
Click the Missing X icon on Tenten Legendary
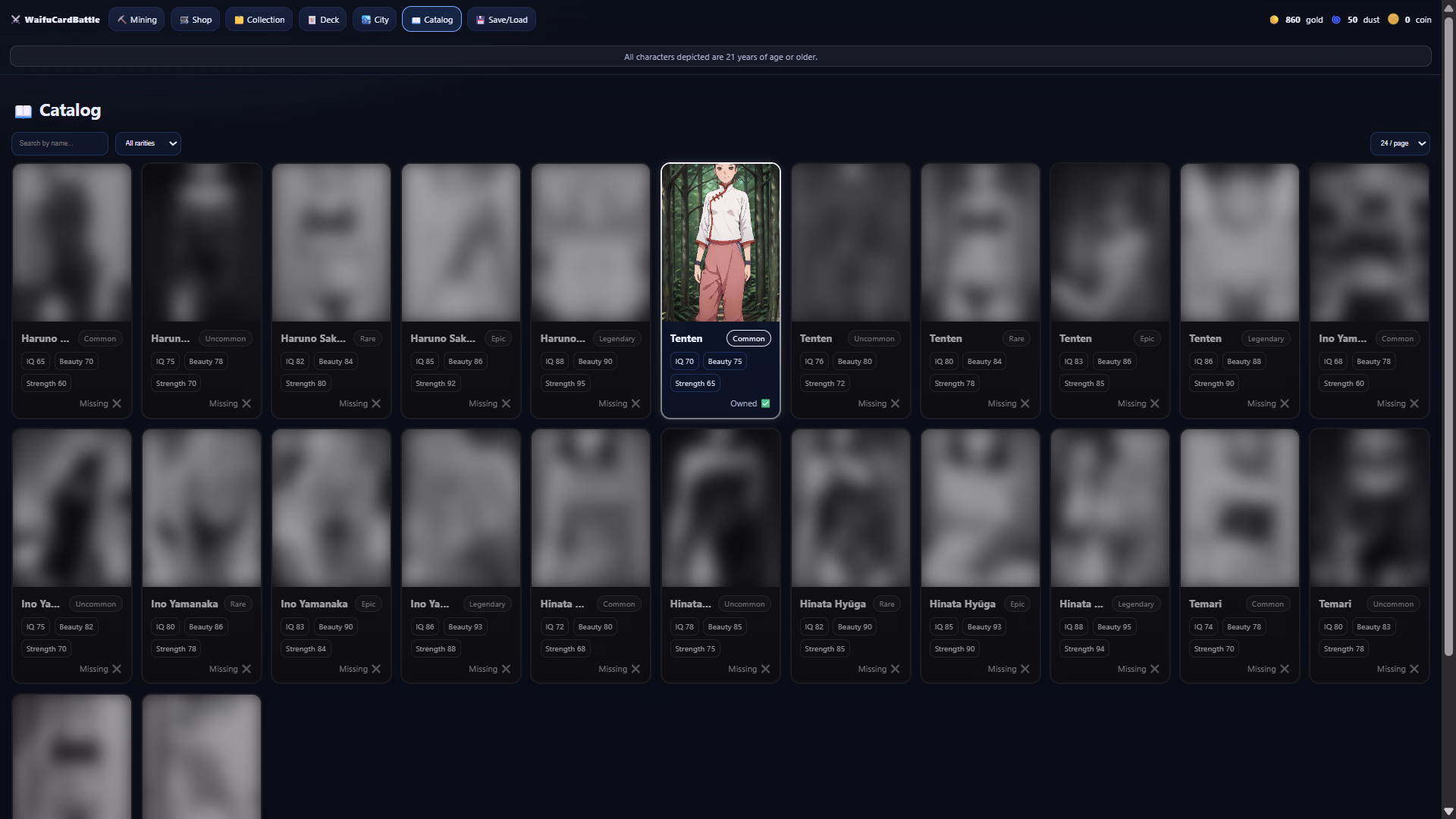point(1285,403)
